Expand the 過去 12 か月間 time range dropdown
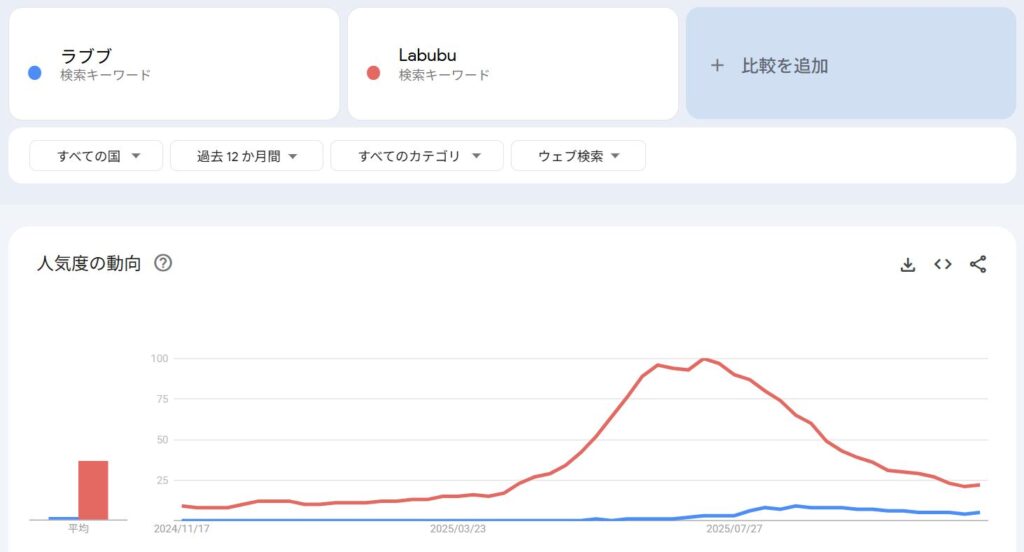Image resolution: width=1024 pixels, height=552 pixels. pos(246,156)
